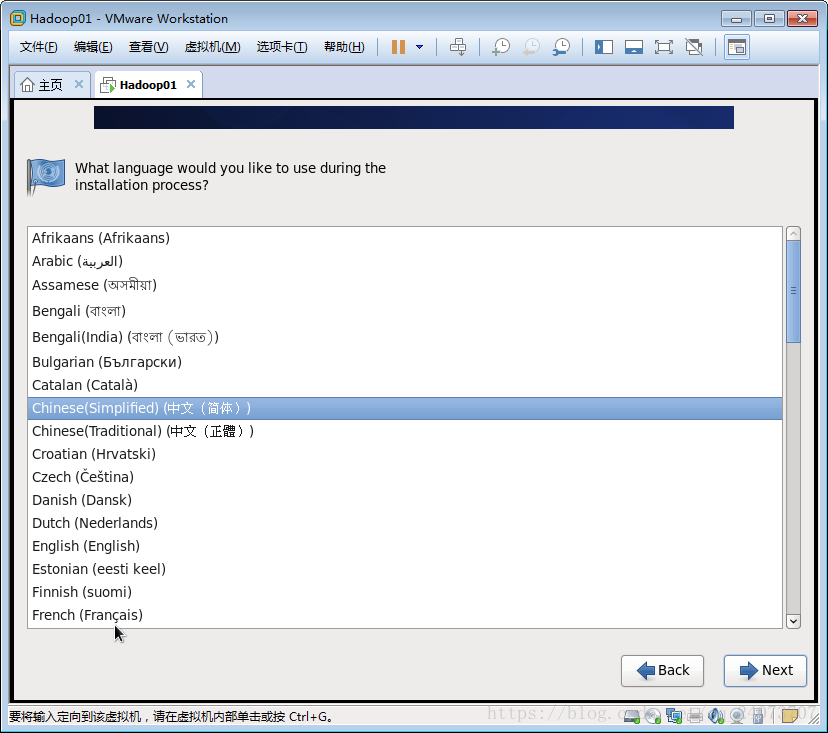Open the 帮助(H) menu
828x733 pixels.
point(344,47)
